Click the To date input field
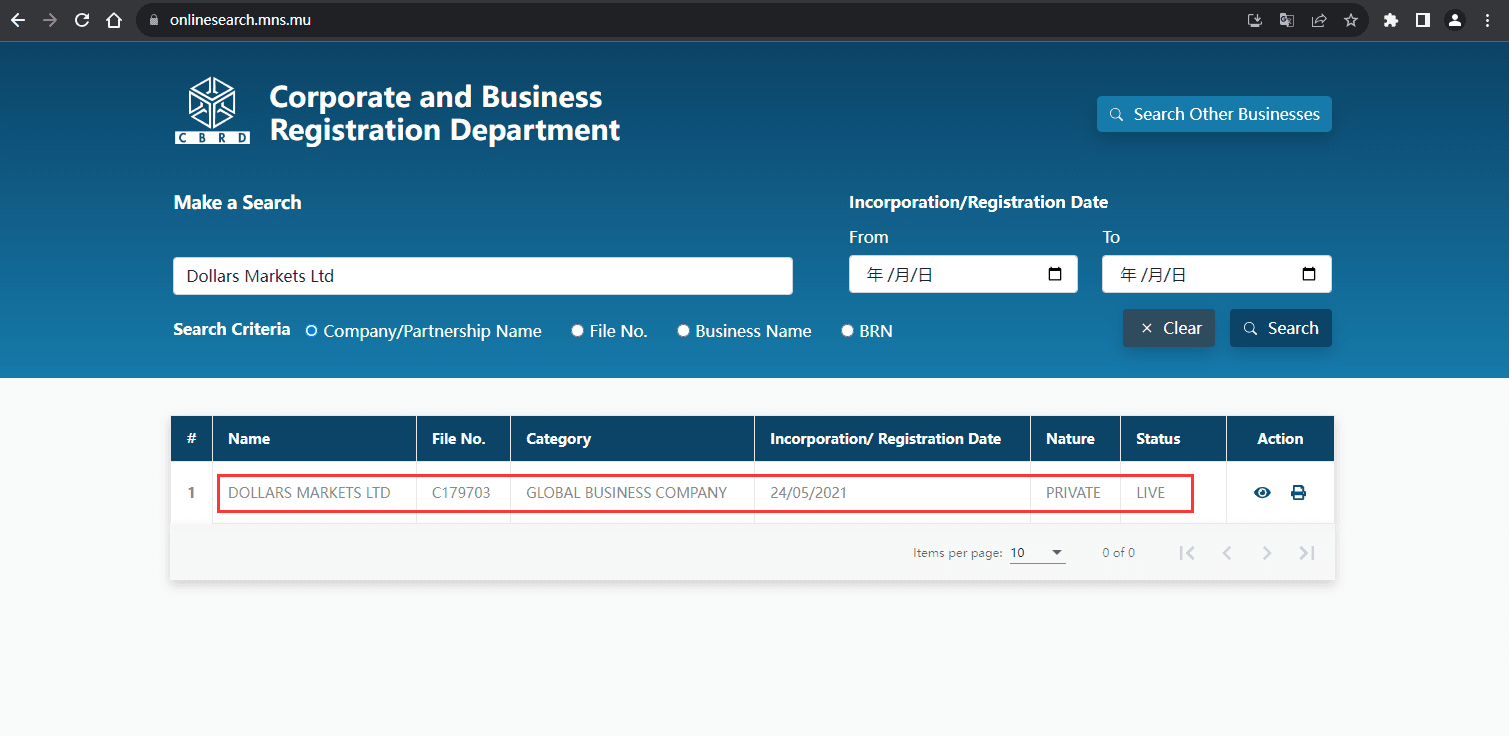 click(1217, 274)
